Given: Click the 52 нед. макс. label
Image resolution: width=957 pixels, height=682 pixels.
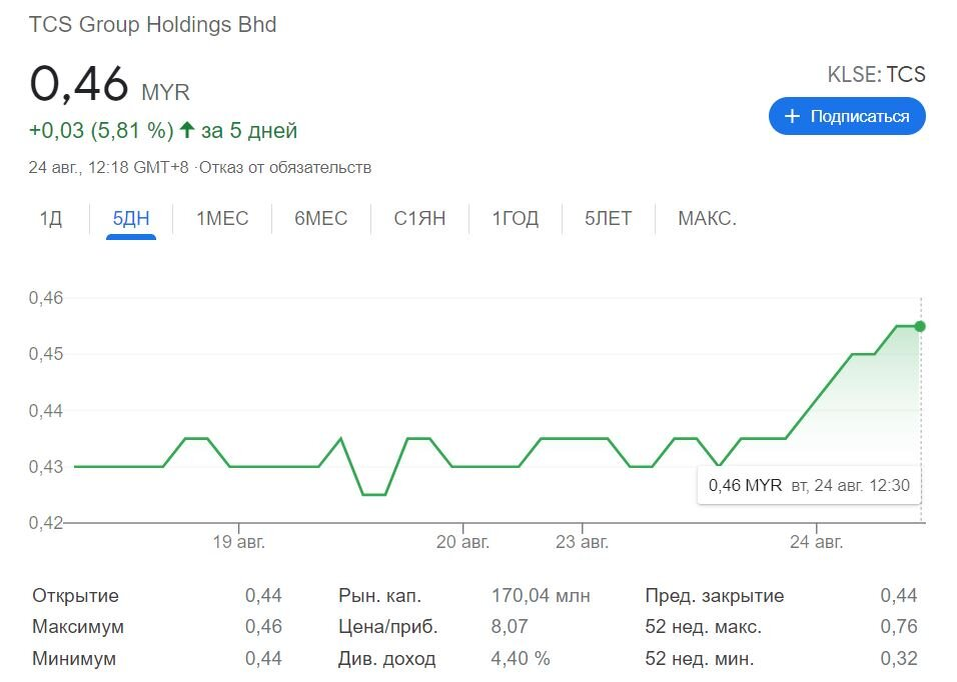Looking at the screenshot, I should click(703, 627).
